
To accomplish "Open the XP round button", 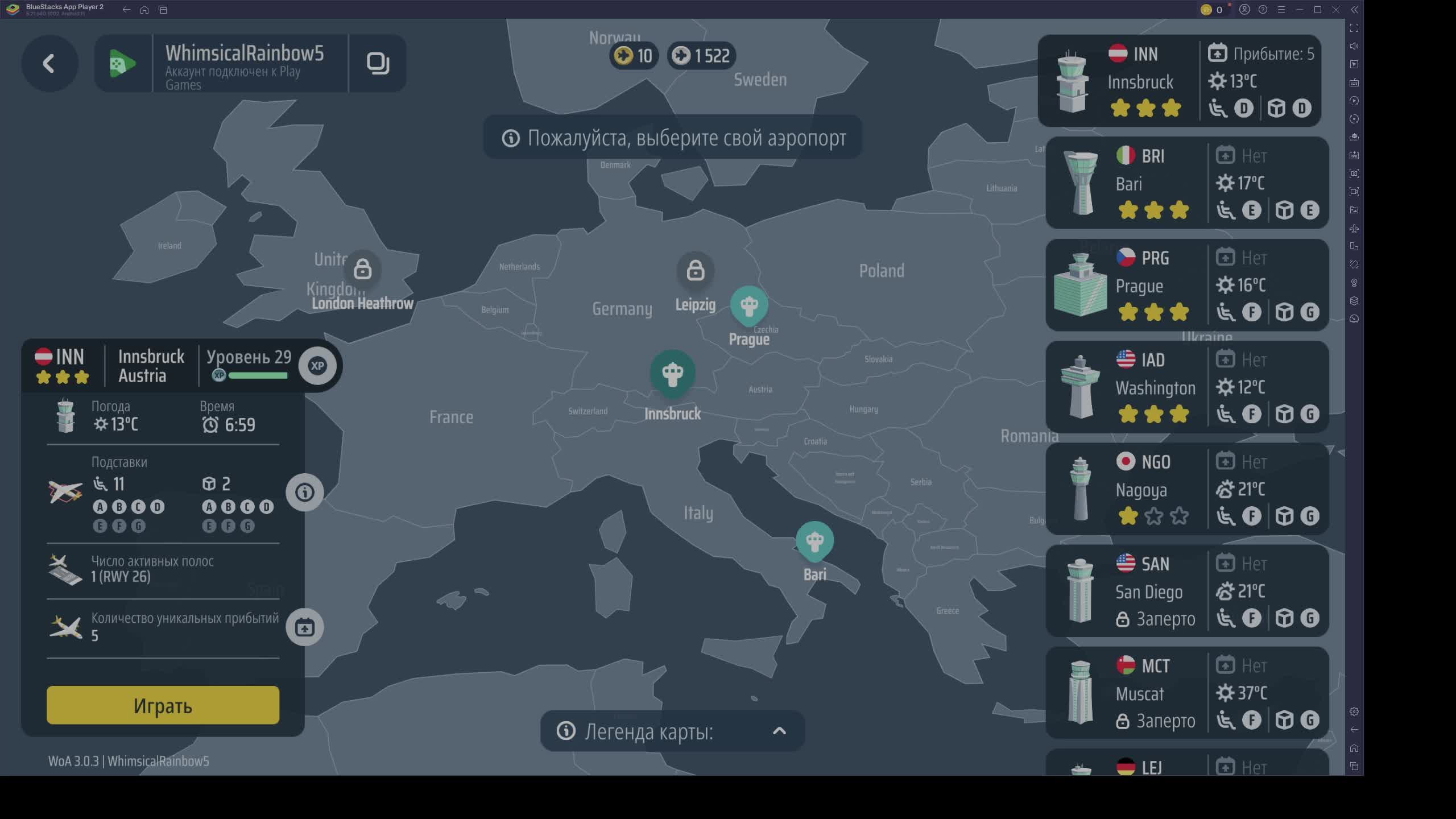I will 317,366.
